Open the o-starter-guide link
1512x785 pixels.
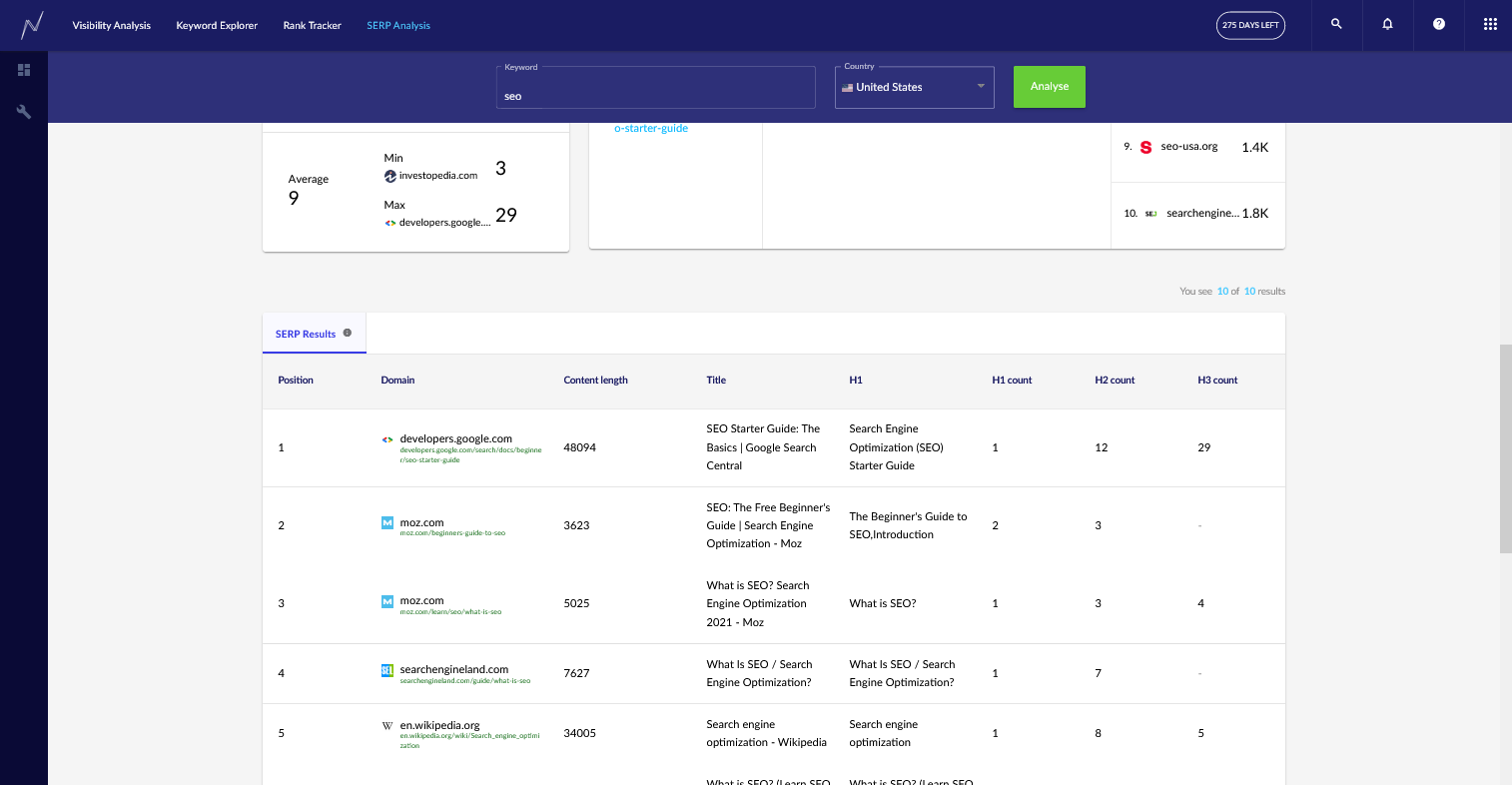point(651,128)
